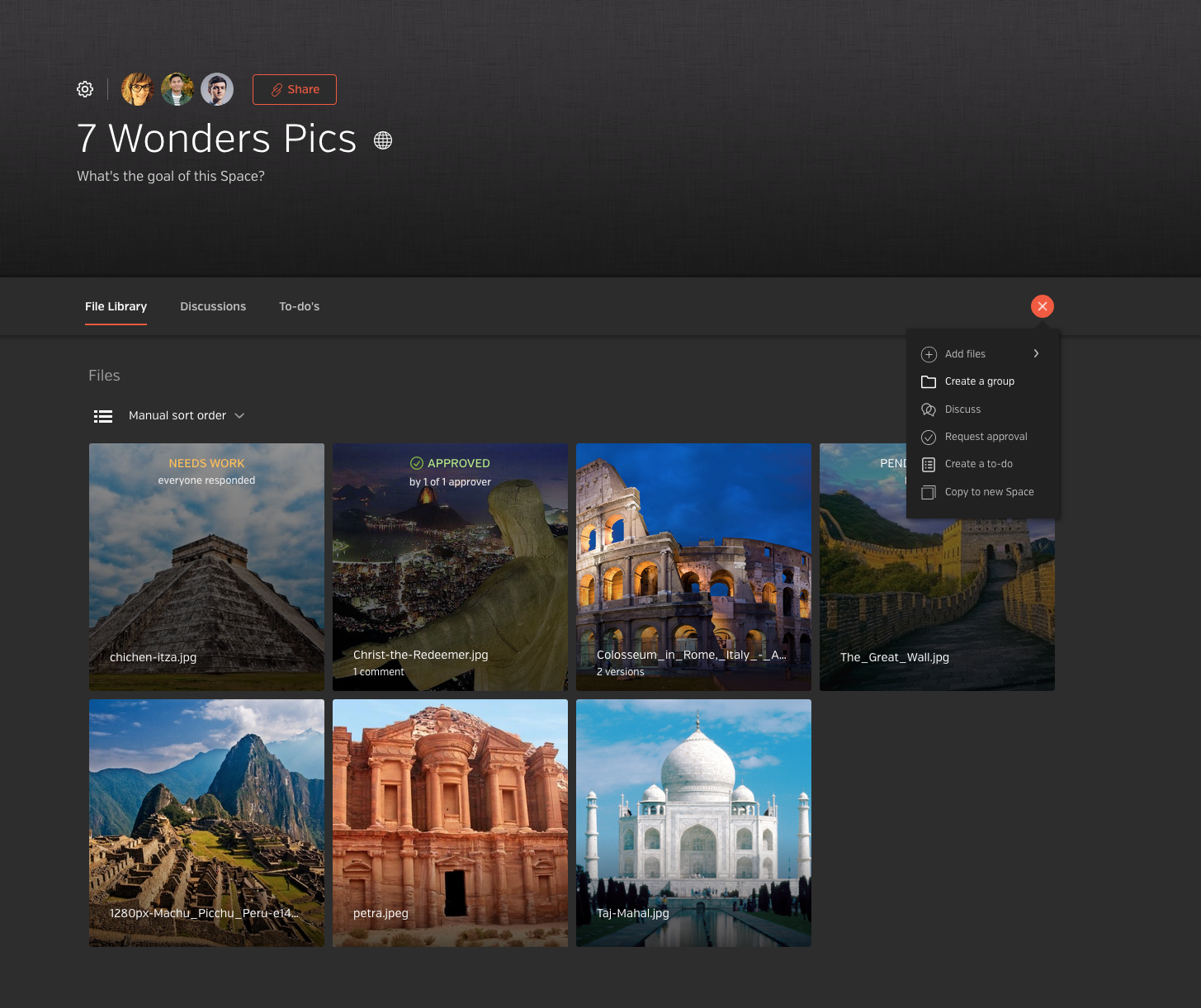This screenshot has width=1201, height=1008.
Task: Click the list view icon next to sort order
Action: coord(103,416)
